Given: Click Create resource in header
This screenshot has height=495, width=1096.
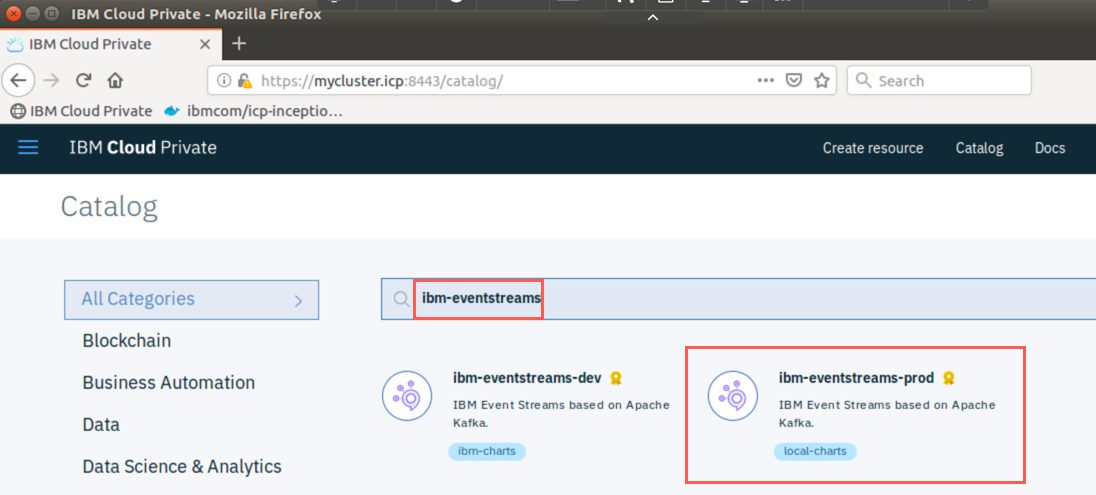Looking at the screenshot, I should [872, 148].
